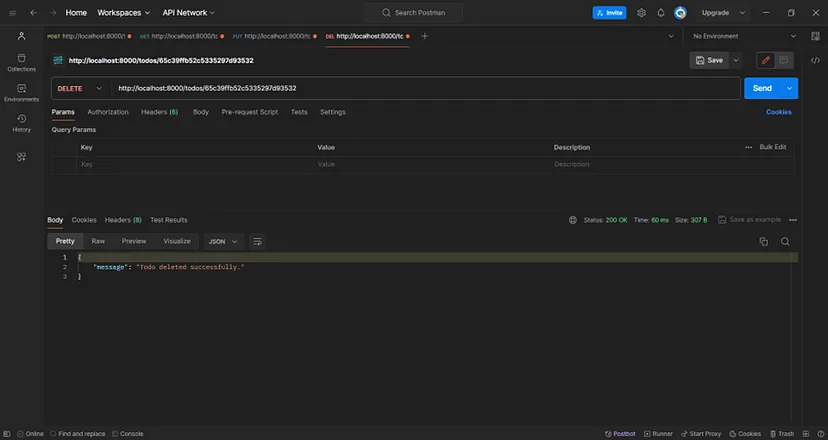The width and height of the screenshot is (828, 440).
Task: Click the Search Postman box
Action: 413,13
